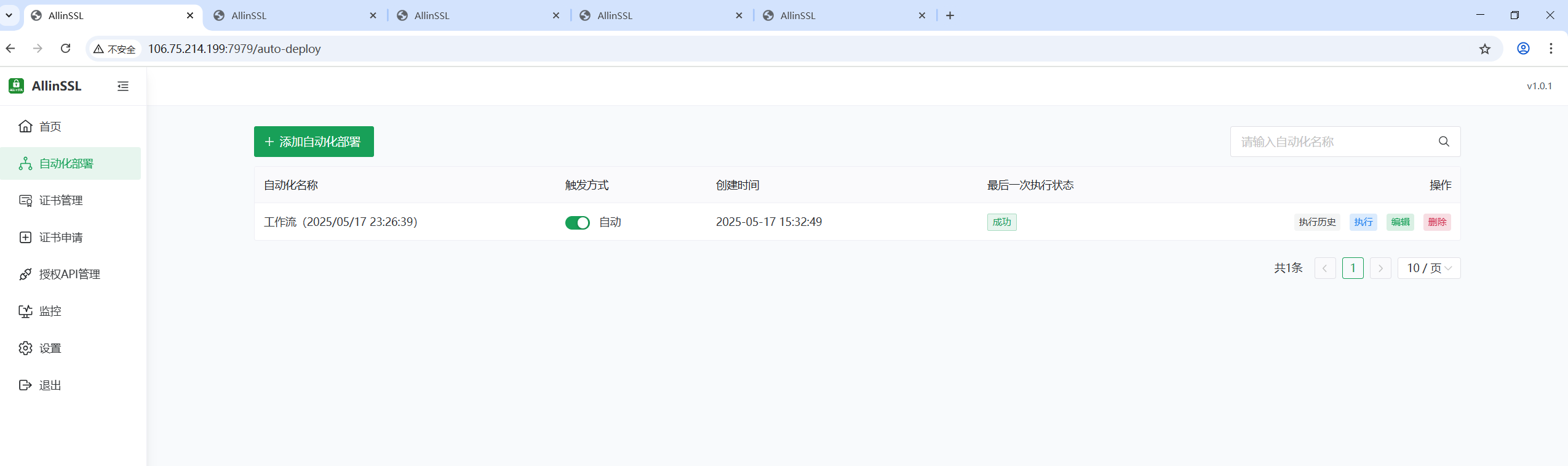Open a new browser tab
This screenshot has height=466, width=1568.
tap(950, 15)
